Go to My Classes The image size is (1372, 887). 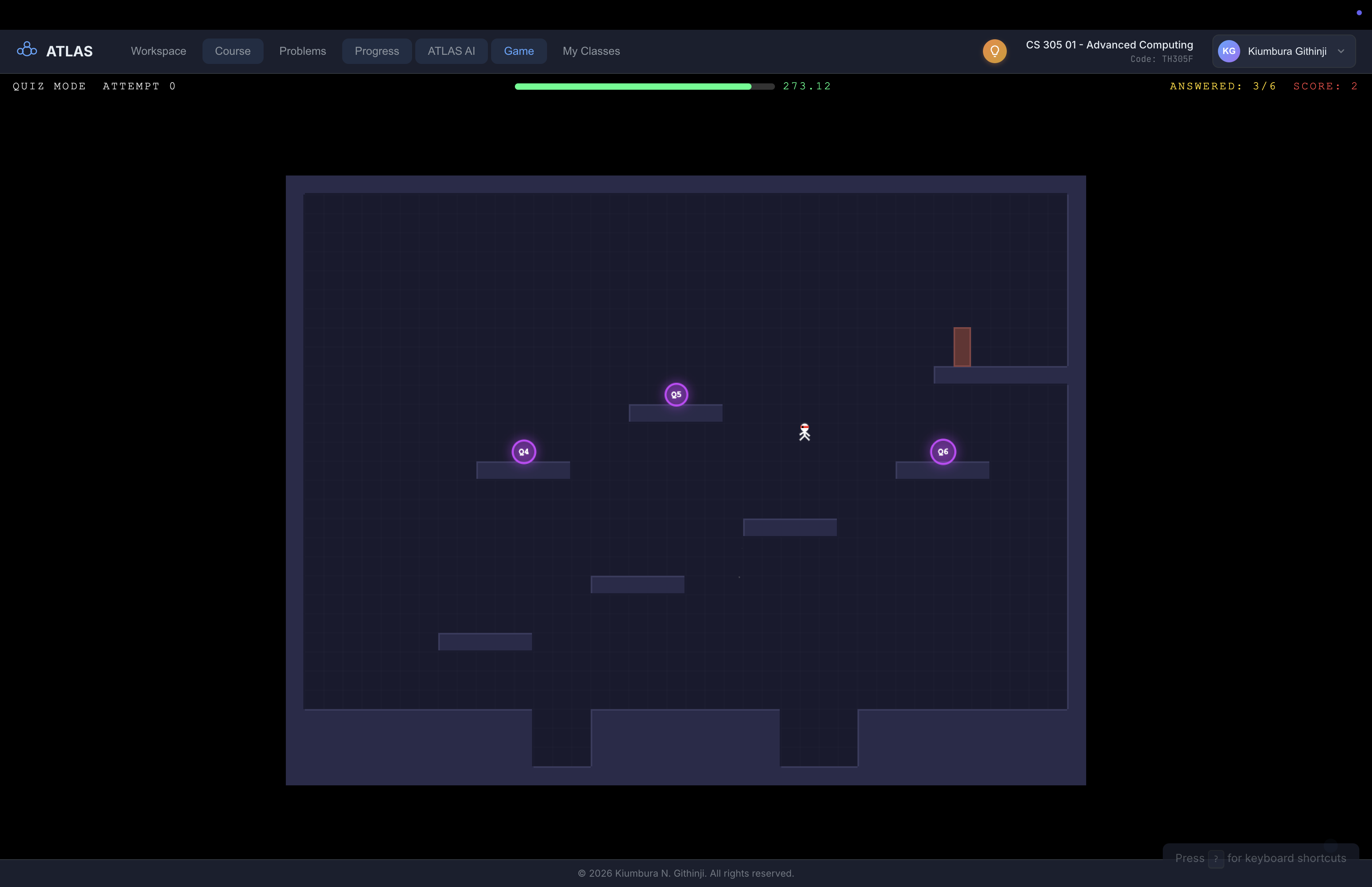tap(591, 51)
